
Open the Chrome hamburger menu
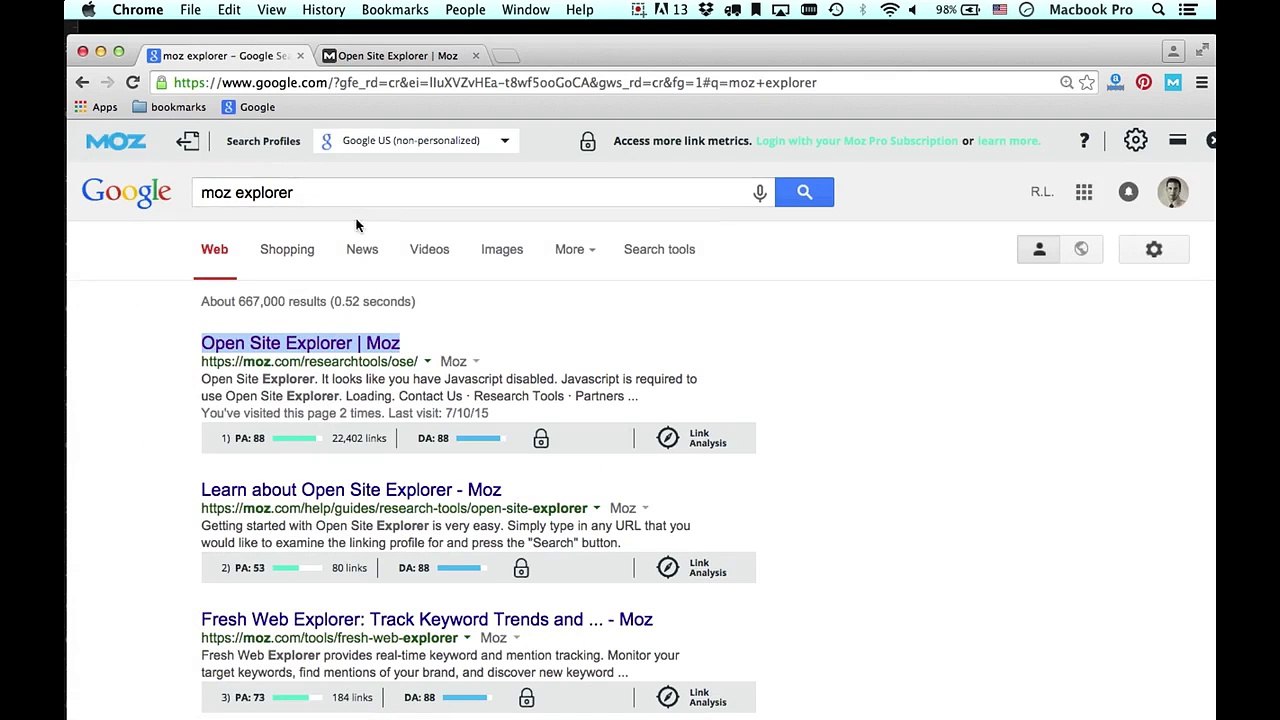pyautogui.click(x=1202, y=83)
